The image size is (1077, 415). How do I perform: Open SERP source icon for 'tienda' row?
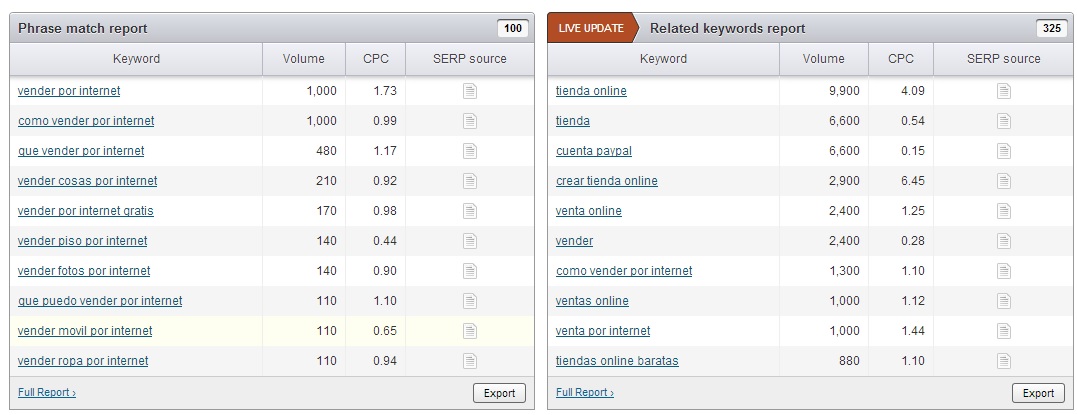1004,121
